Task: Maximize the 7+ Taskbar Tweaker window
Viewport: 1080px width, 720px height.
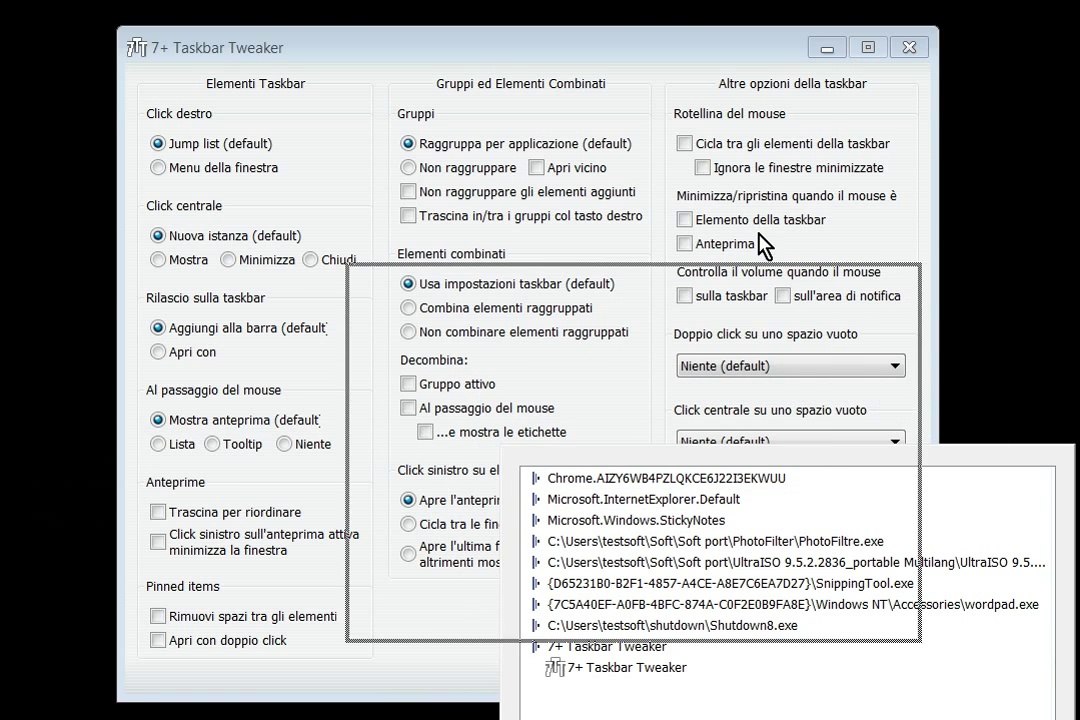Action: click(868, 48)
